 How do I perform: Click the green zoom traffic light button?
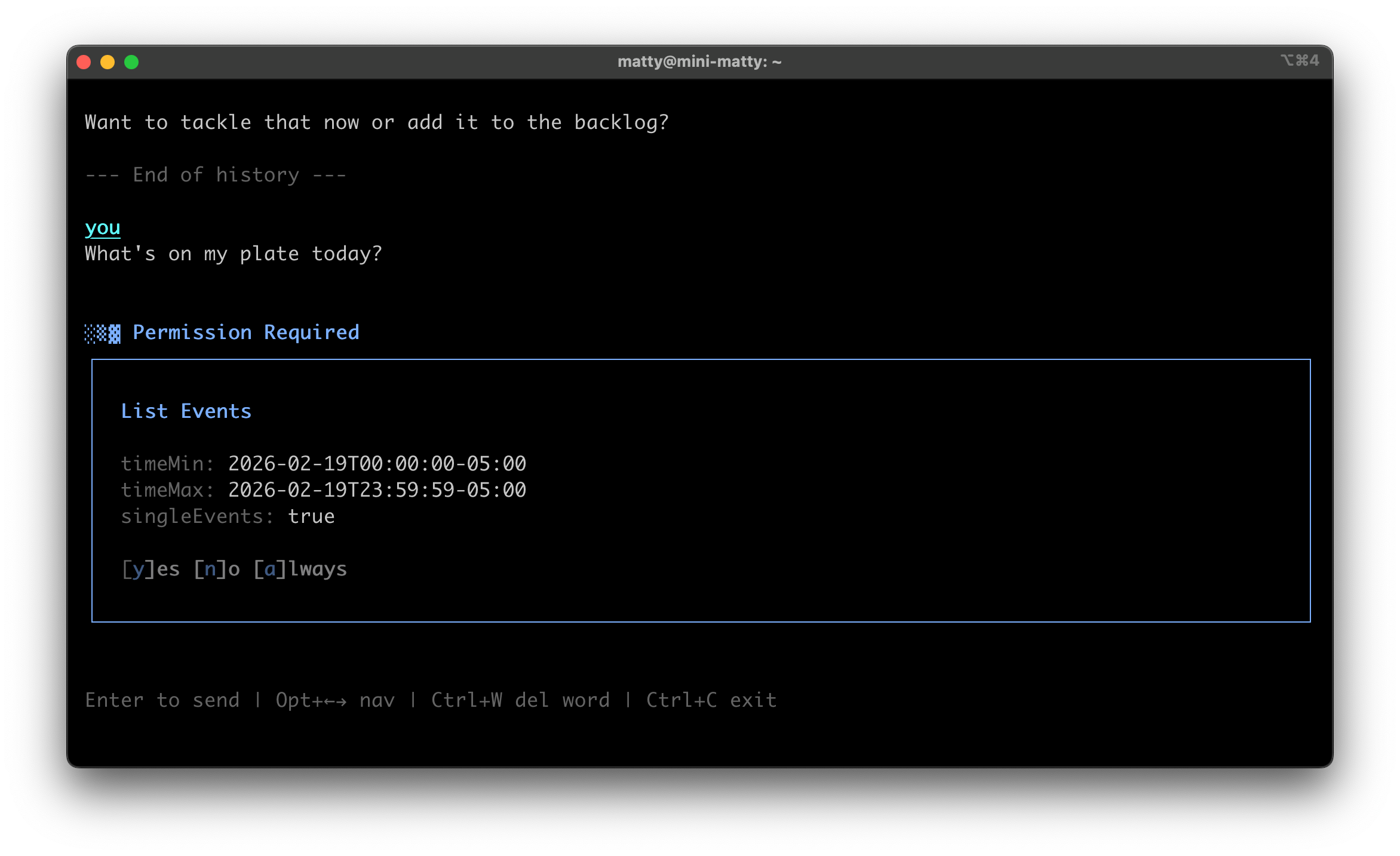coord(131,61)
